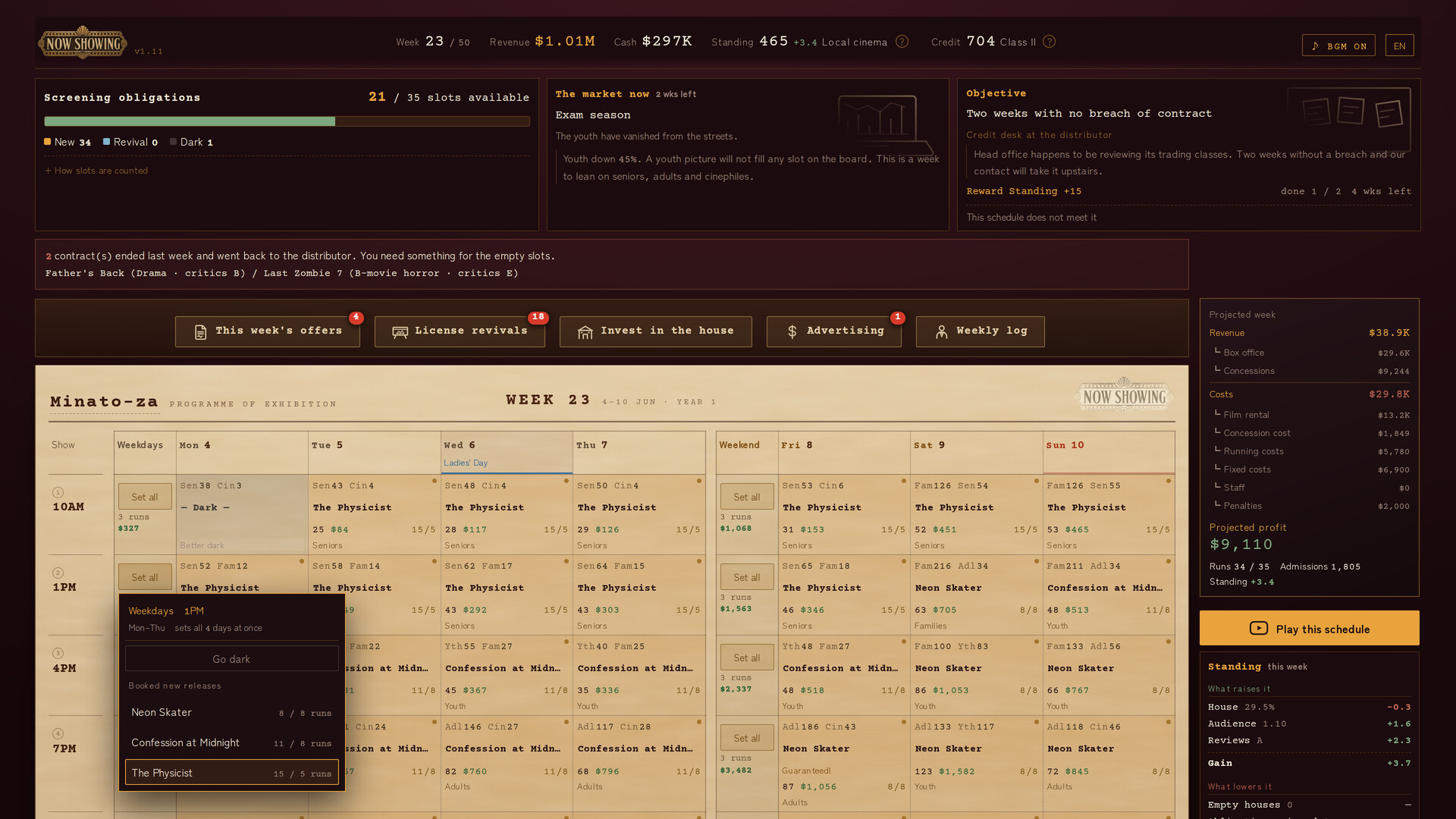Click the red 18 badge on License revivals
Screen dimensions: 1456x819
click(x=538, y=317)
